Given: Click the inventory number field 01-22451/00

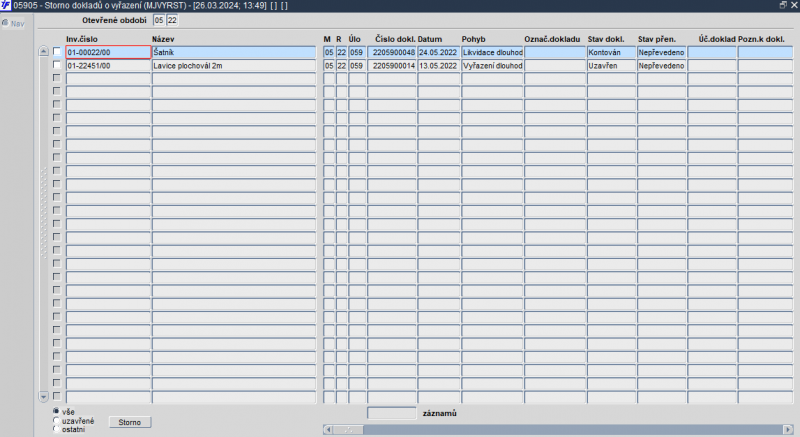Looking at the screenshot, I should (108, 65).
